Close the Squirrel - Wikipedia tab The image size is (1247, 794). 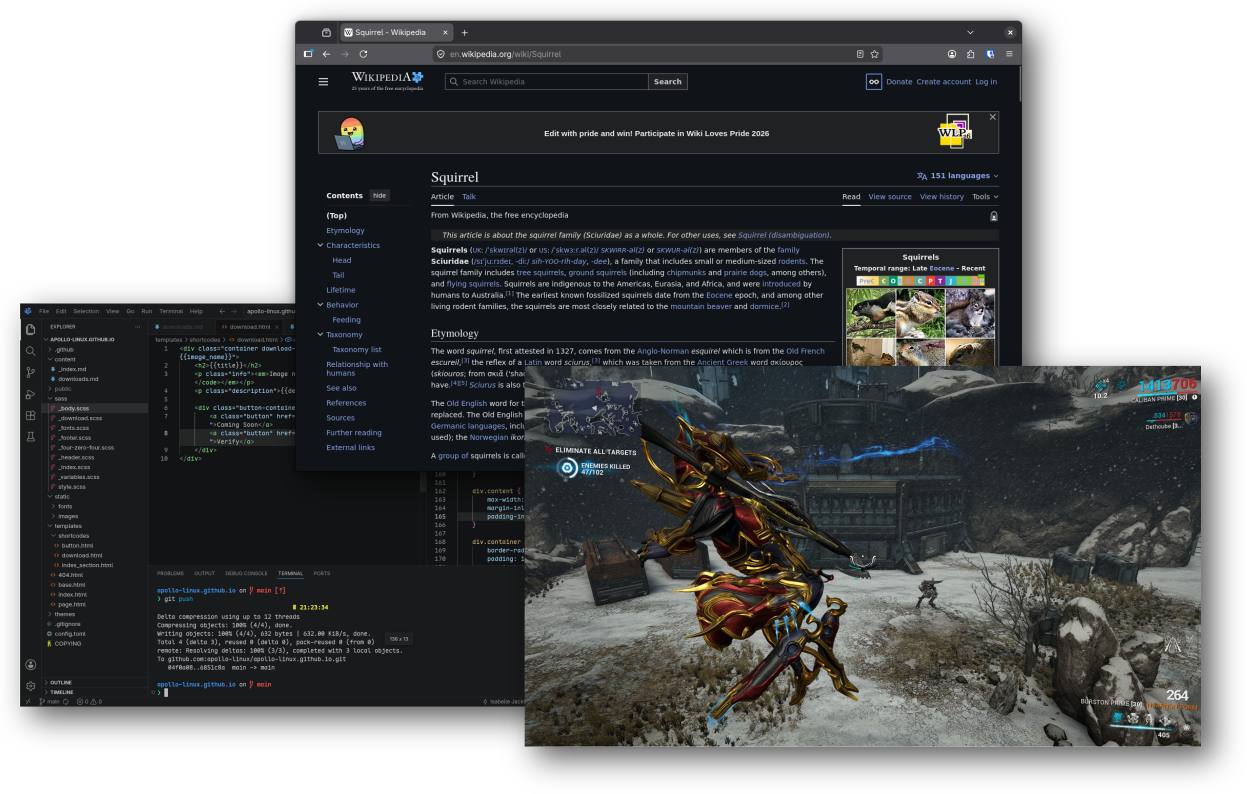(x=445, y=33)
